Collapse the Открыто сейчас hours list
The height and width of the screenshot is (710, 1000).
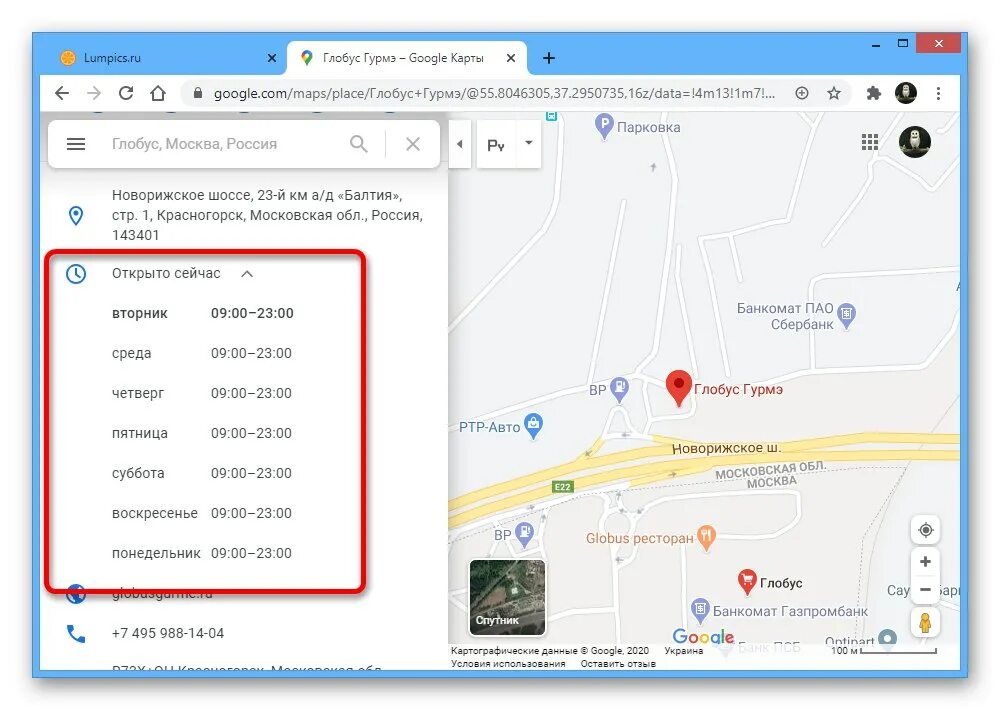click(247, 274)
